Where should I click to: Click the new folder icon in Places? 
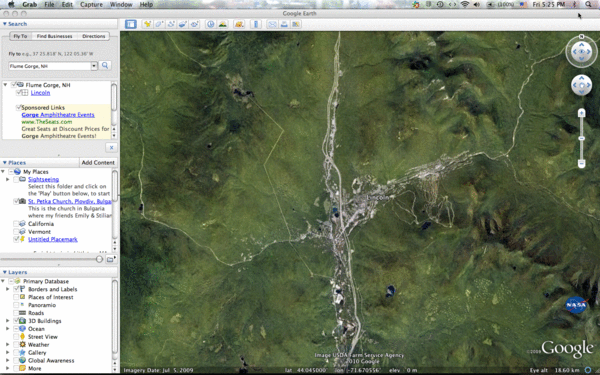[111, 259]
